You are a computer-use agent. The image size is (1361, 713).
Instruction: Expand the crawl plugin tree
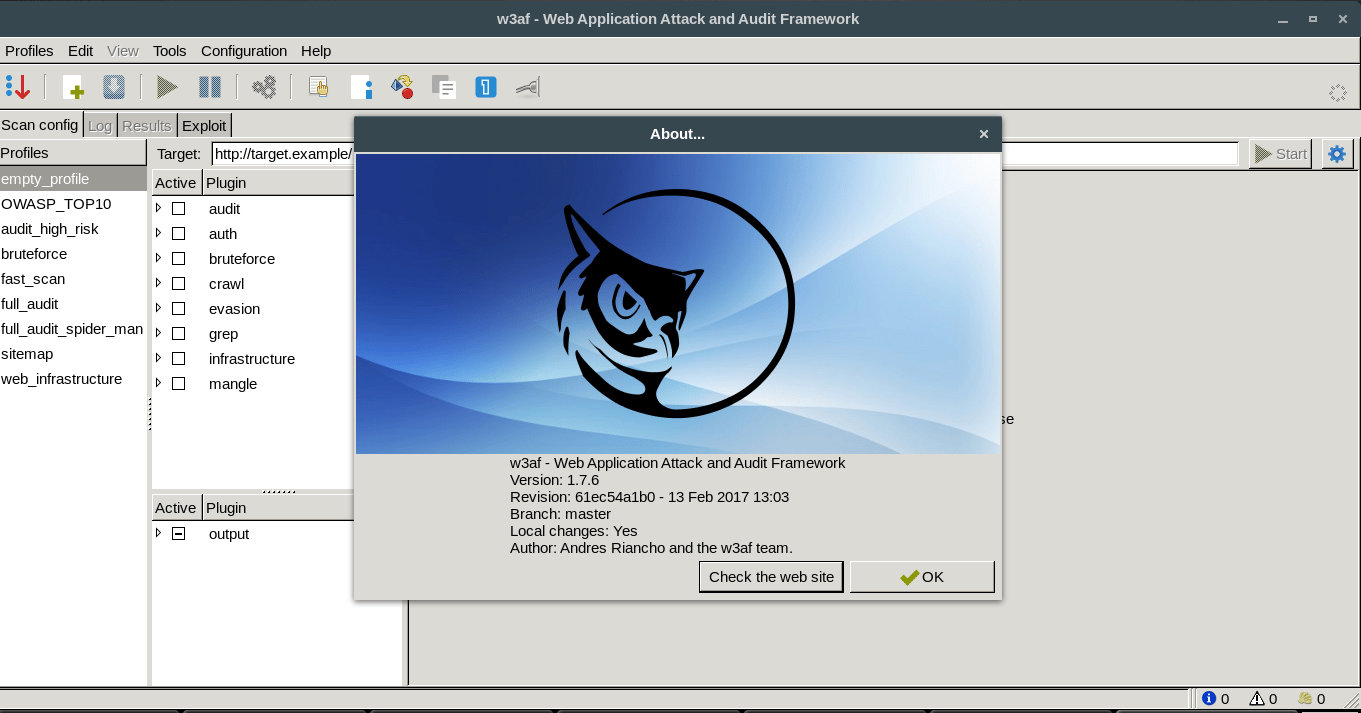158,283
